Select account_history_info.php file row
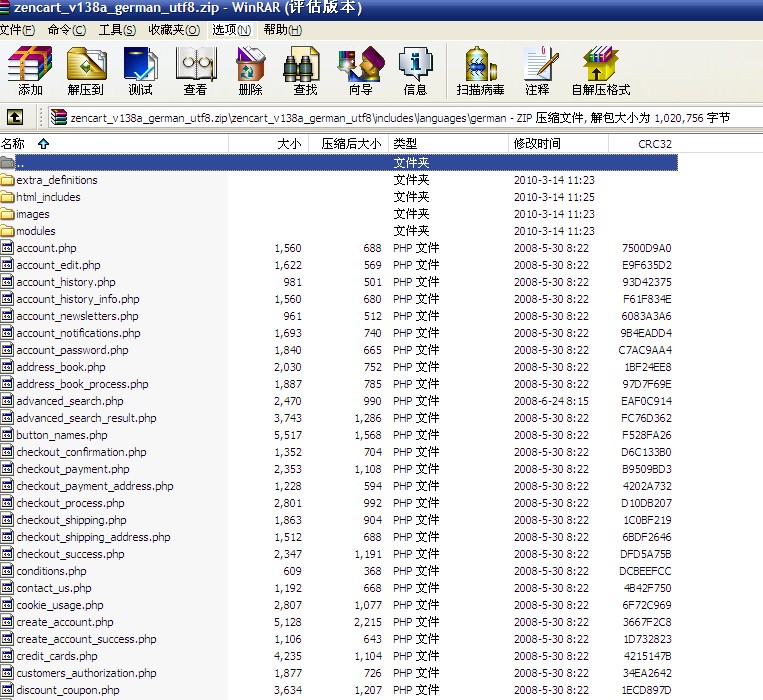 339,299
